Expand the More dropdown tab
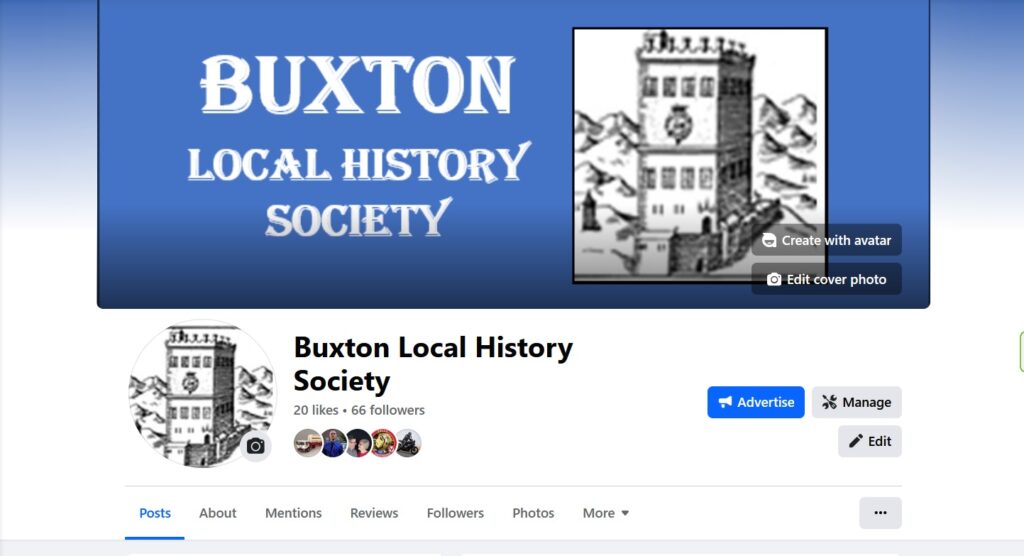This screenshot has height=556, width=1024. pos(605,513)
